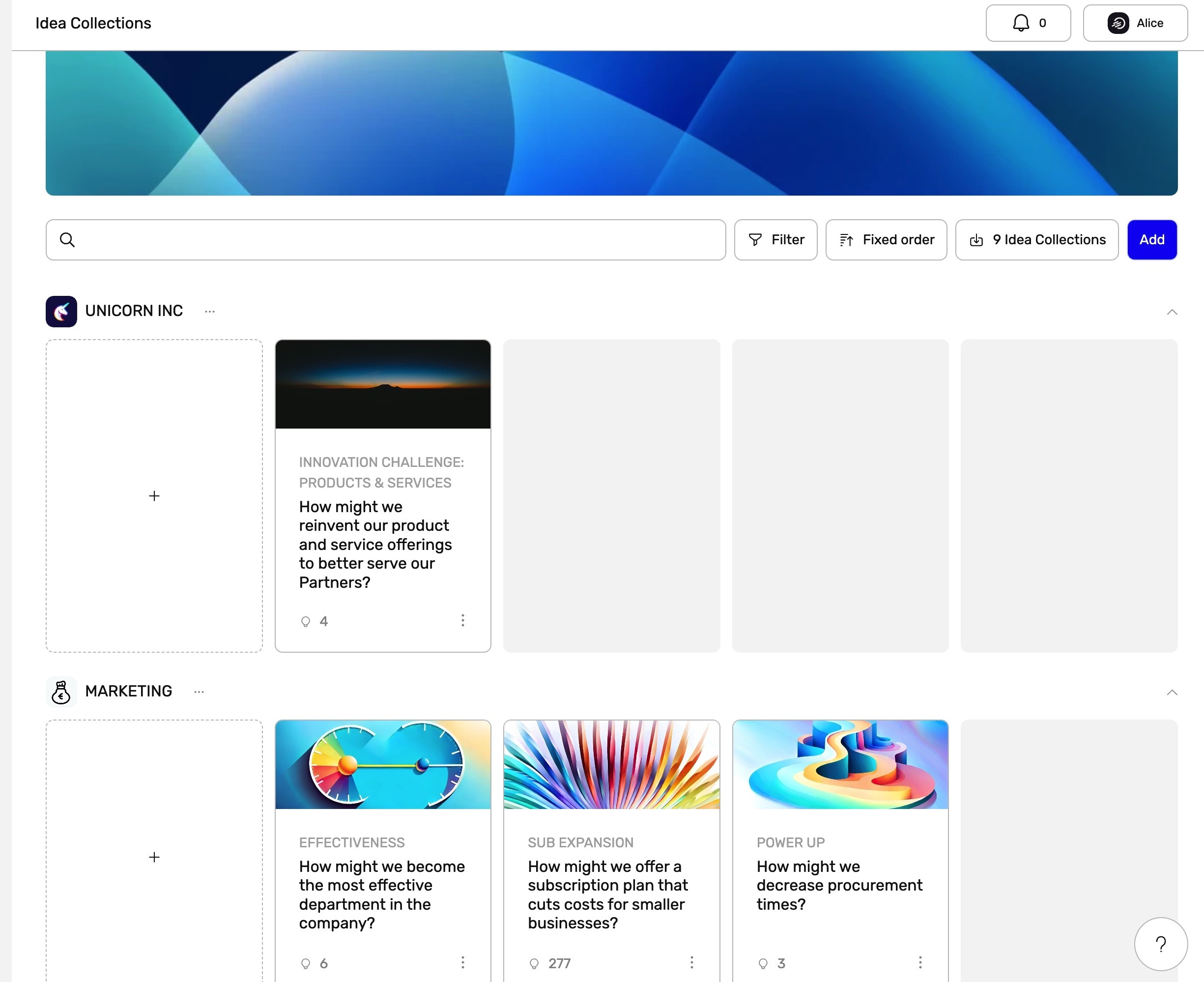The image size is (1204, 982).
Task: Open the notifications bell
Action: [x=1028, y=23]
